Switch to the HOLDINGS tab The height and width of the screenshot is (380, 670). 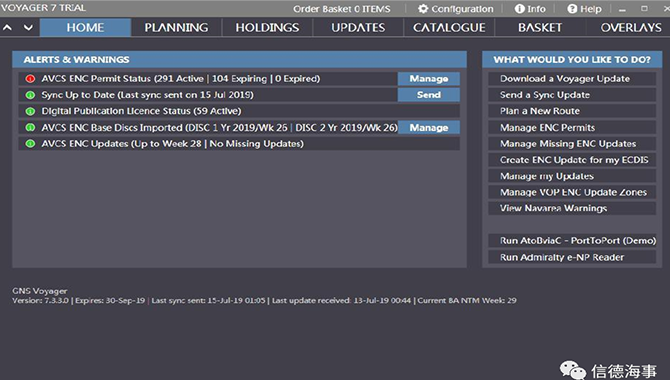(267, 28)
